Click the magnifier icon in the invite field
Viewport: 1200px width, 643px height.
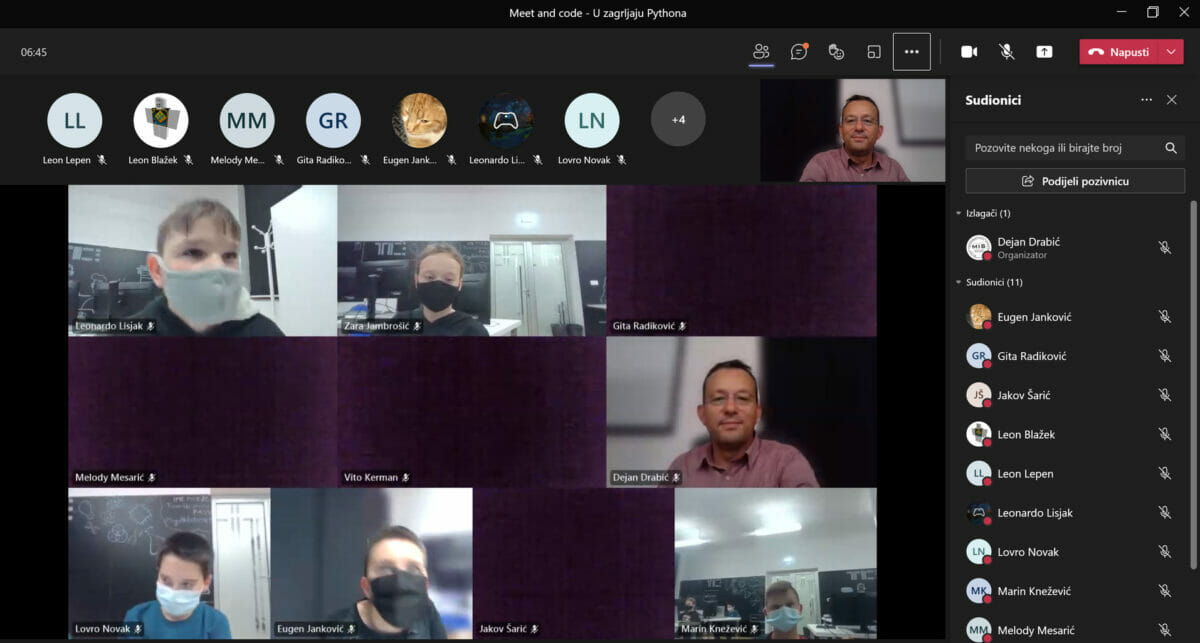click(x=1170, y=148)
